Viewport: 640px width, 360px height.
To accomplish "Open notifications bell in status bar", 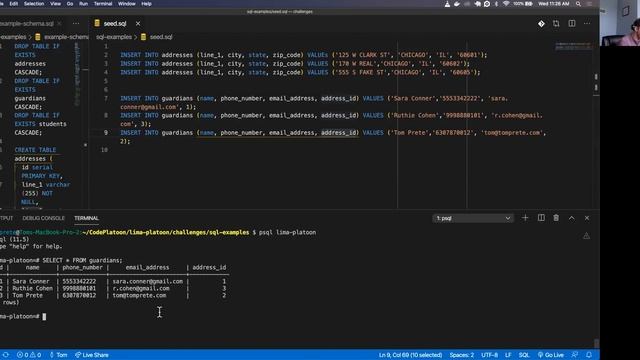I will tap(589, 355).
